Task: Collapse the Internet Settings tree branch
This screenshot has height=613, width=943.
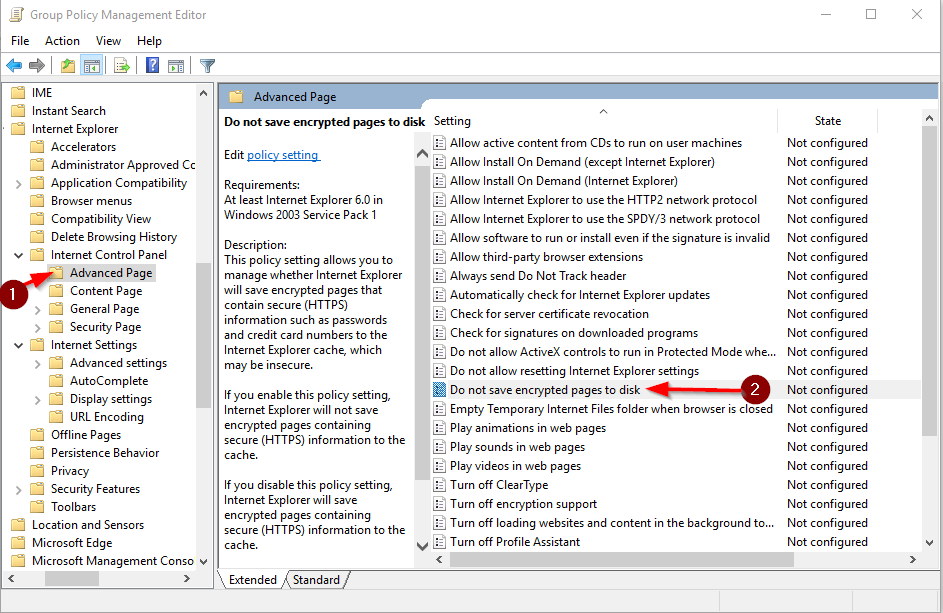Action: coord(17,344)
